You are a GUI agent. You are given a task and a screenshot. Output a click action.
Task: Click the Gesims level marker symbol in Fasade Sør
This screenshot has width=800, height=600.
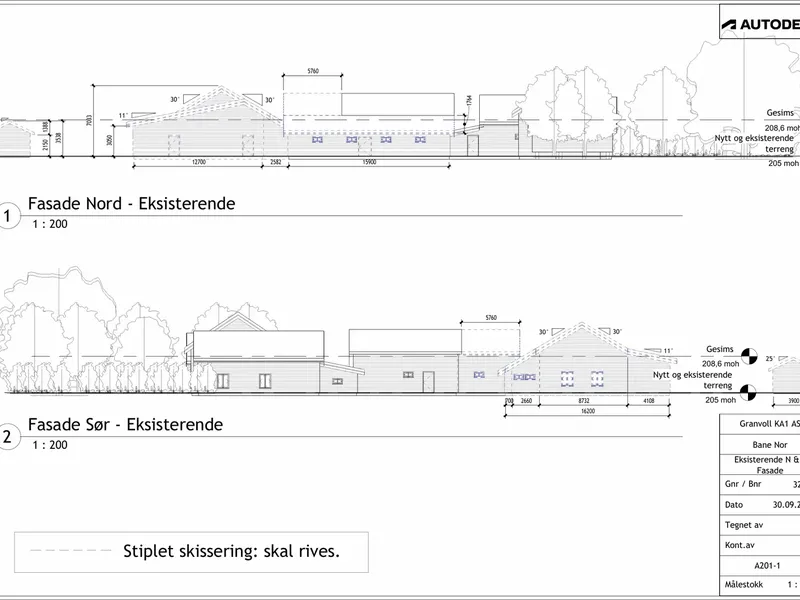coord(749,356)
